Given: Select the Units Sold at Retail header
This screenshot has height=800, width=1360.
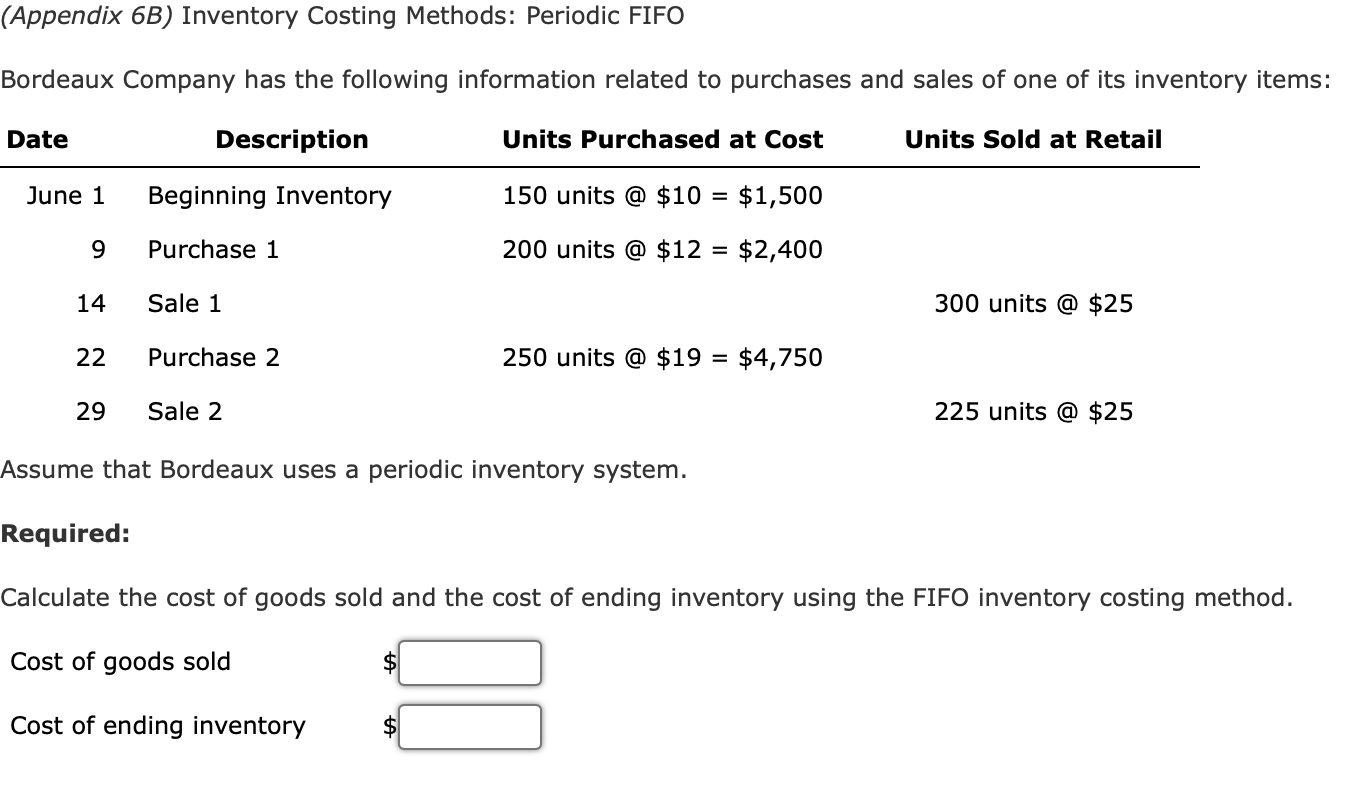Looking at the screenshot, I should [1033, 139].
